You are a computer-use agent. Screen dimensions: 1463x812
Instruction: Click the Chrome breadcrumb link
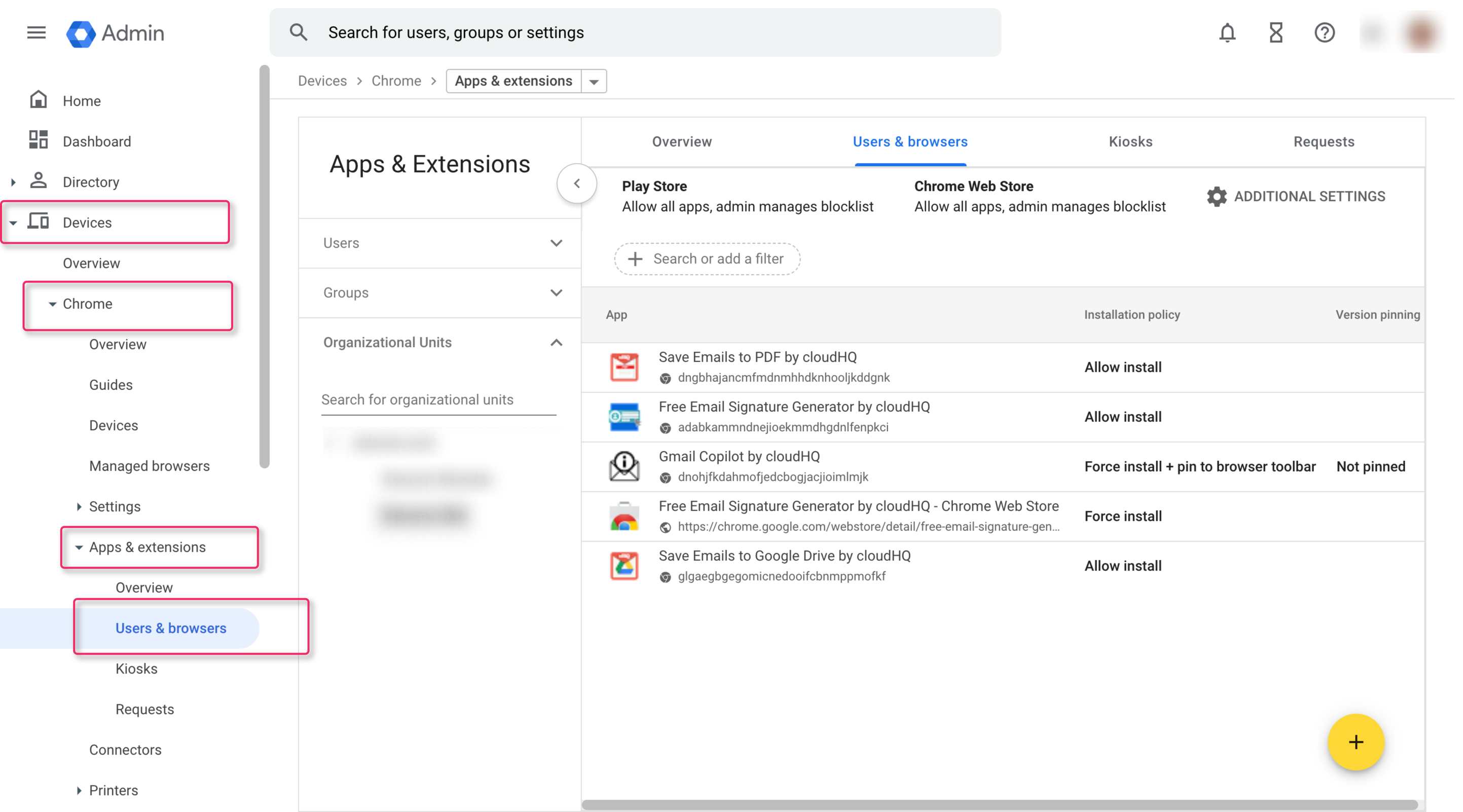pyautogui.click(x=396, y=81)
